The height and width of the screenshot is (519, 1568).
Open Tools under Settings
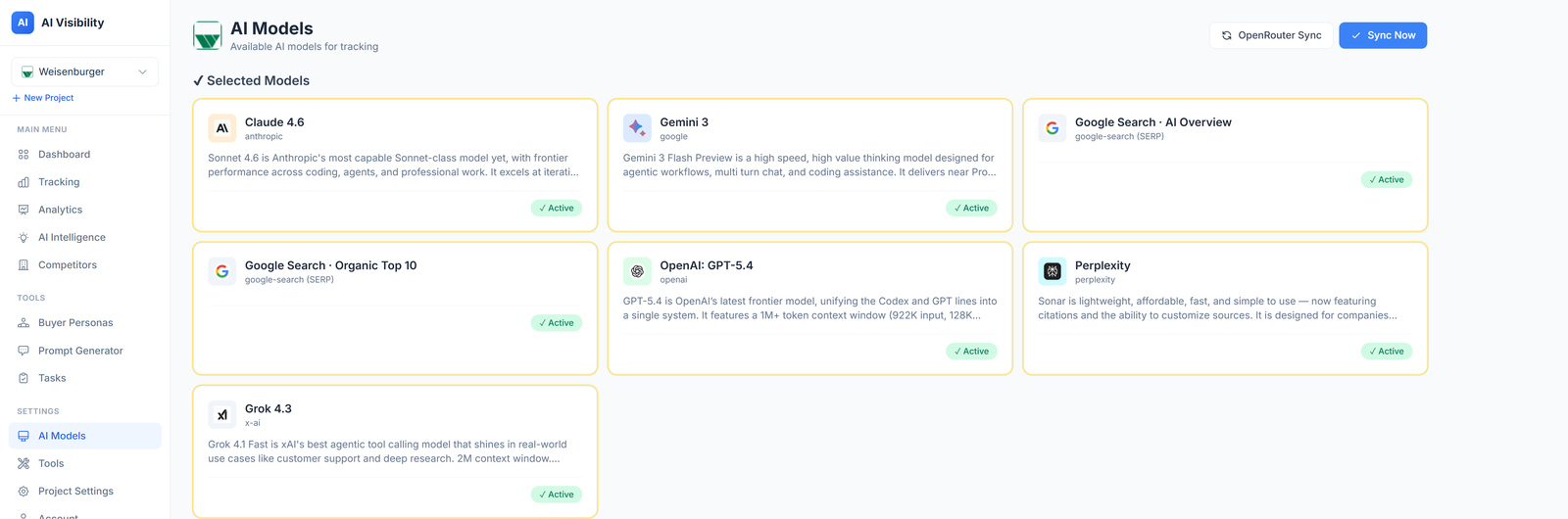85,463
